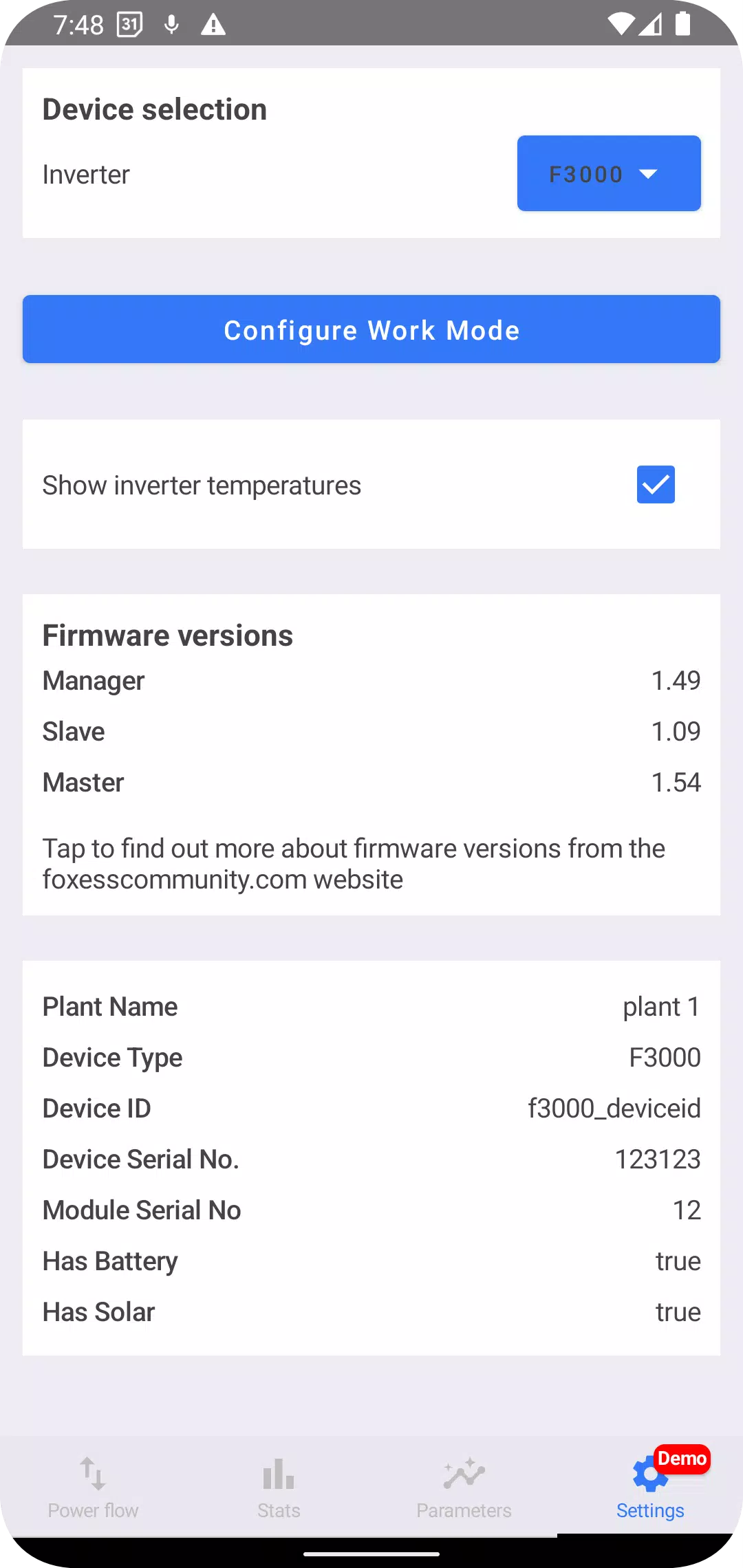Viewport: 743px width, 1568px height.
Task: Select the Device ID value f3000_deviceid
Action: point(614,1109)
